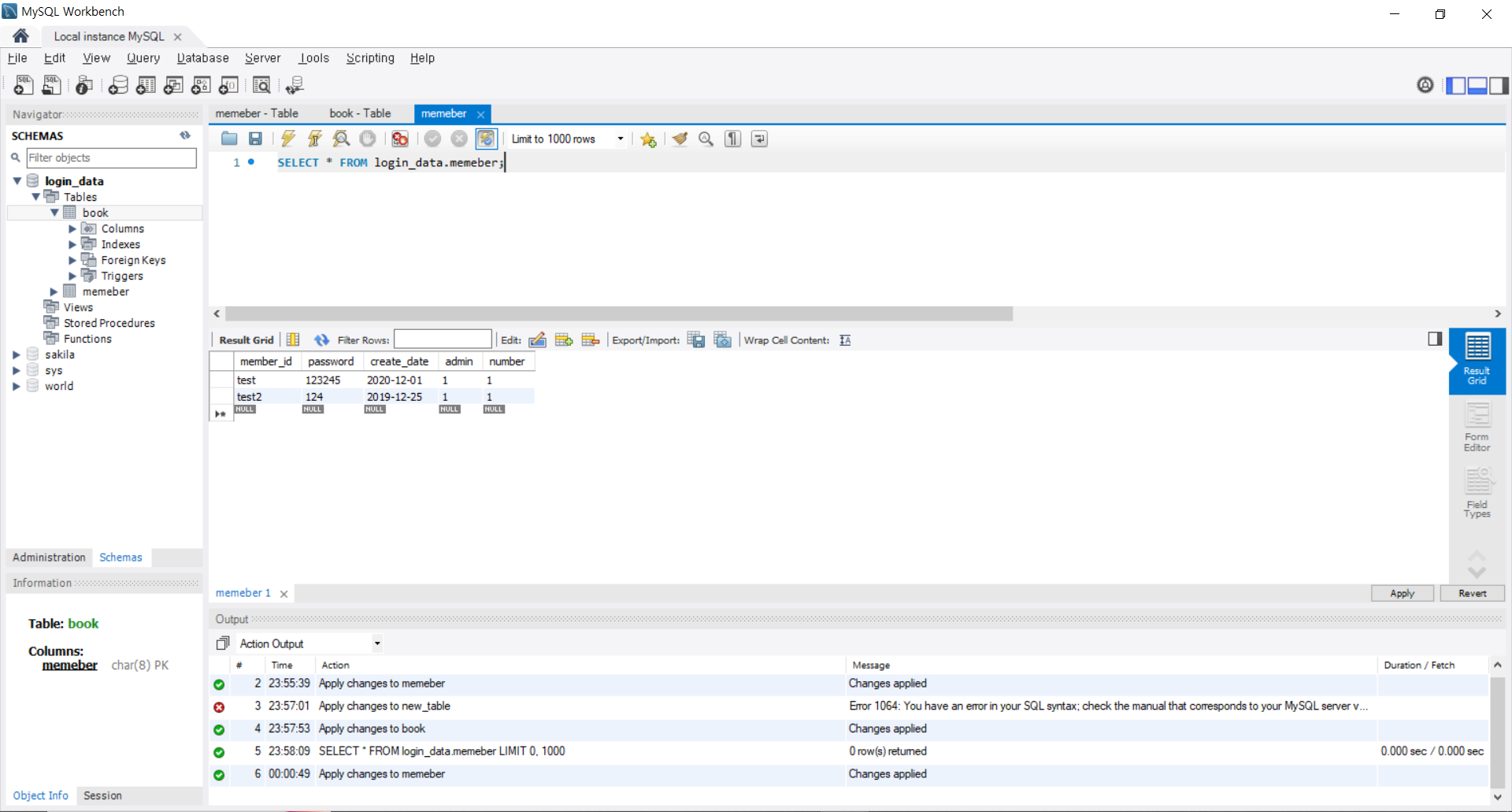Collapse the book table node
Viewport: 1512px width, 812px height.
click(x=54, y=213)
